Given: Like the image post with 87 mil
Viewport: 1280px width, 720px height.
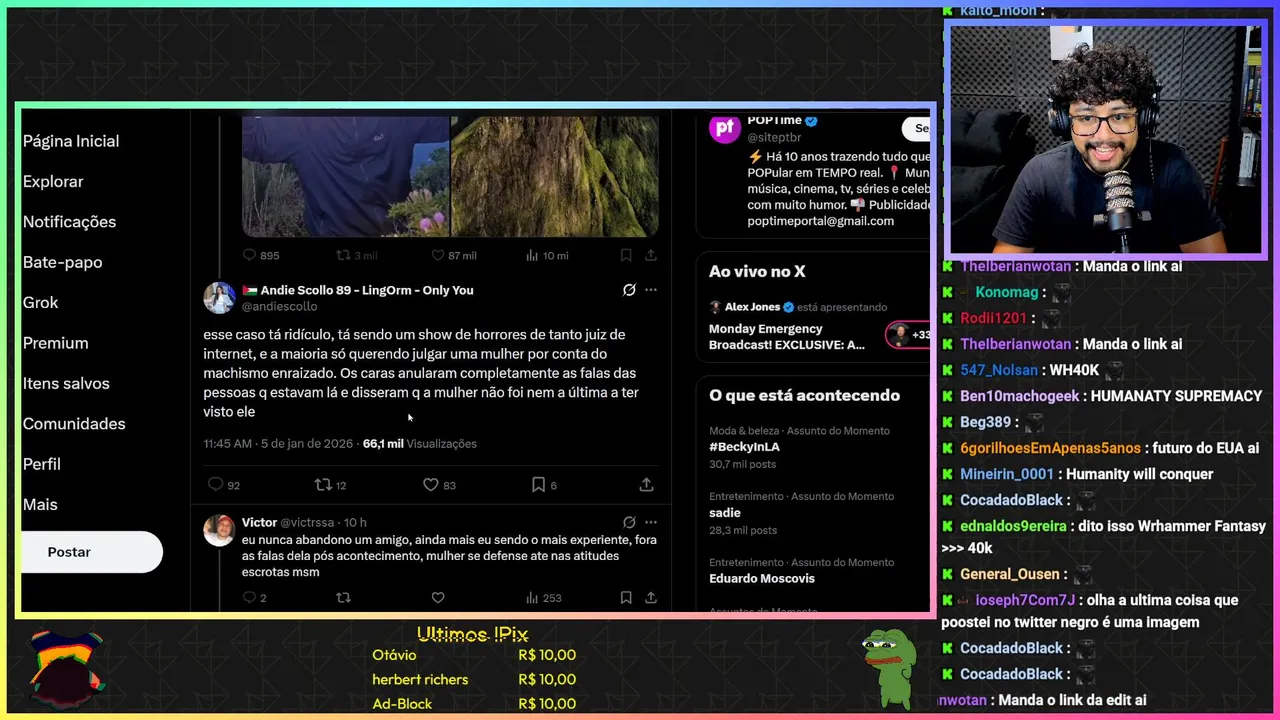Looking at the screenshot, I should pos(437,255).
